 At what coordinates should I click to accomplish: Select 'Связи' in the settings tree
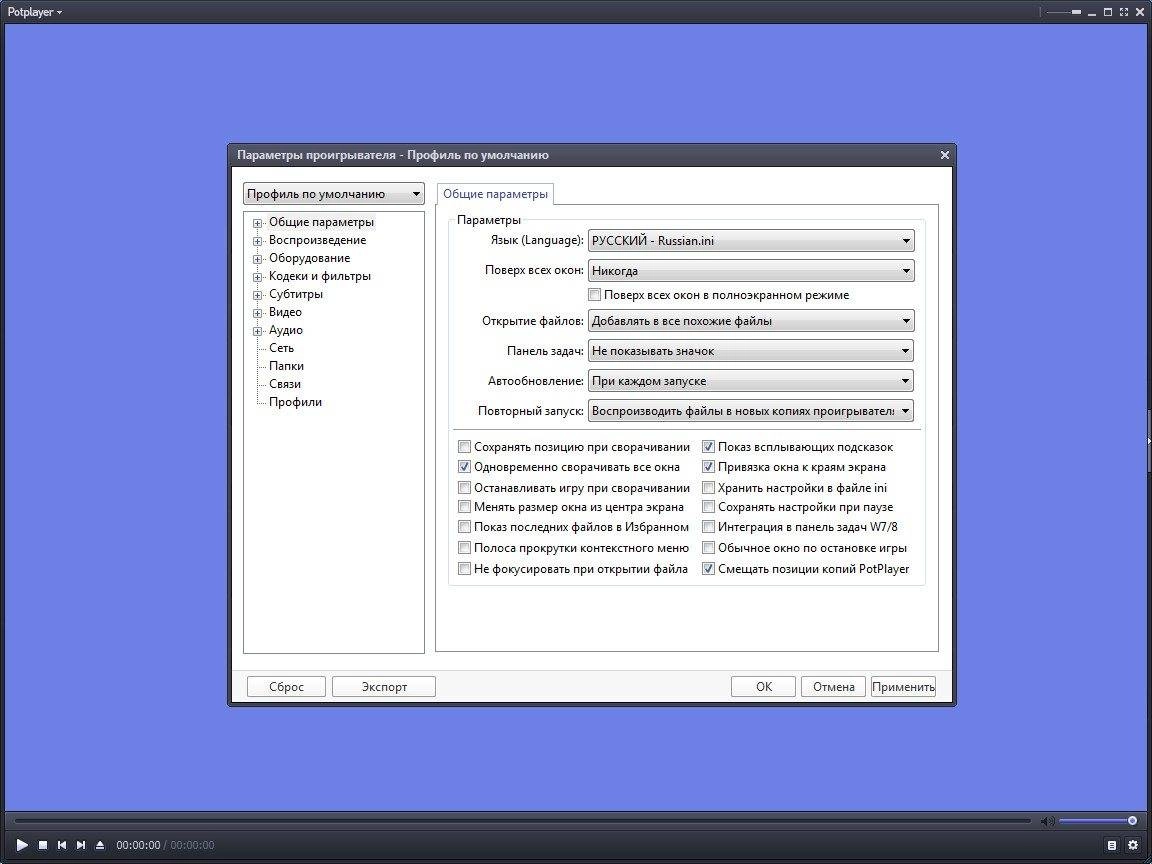tap(285, 384)
